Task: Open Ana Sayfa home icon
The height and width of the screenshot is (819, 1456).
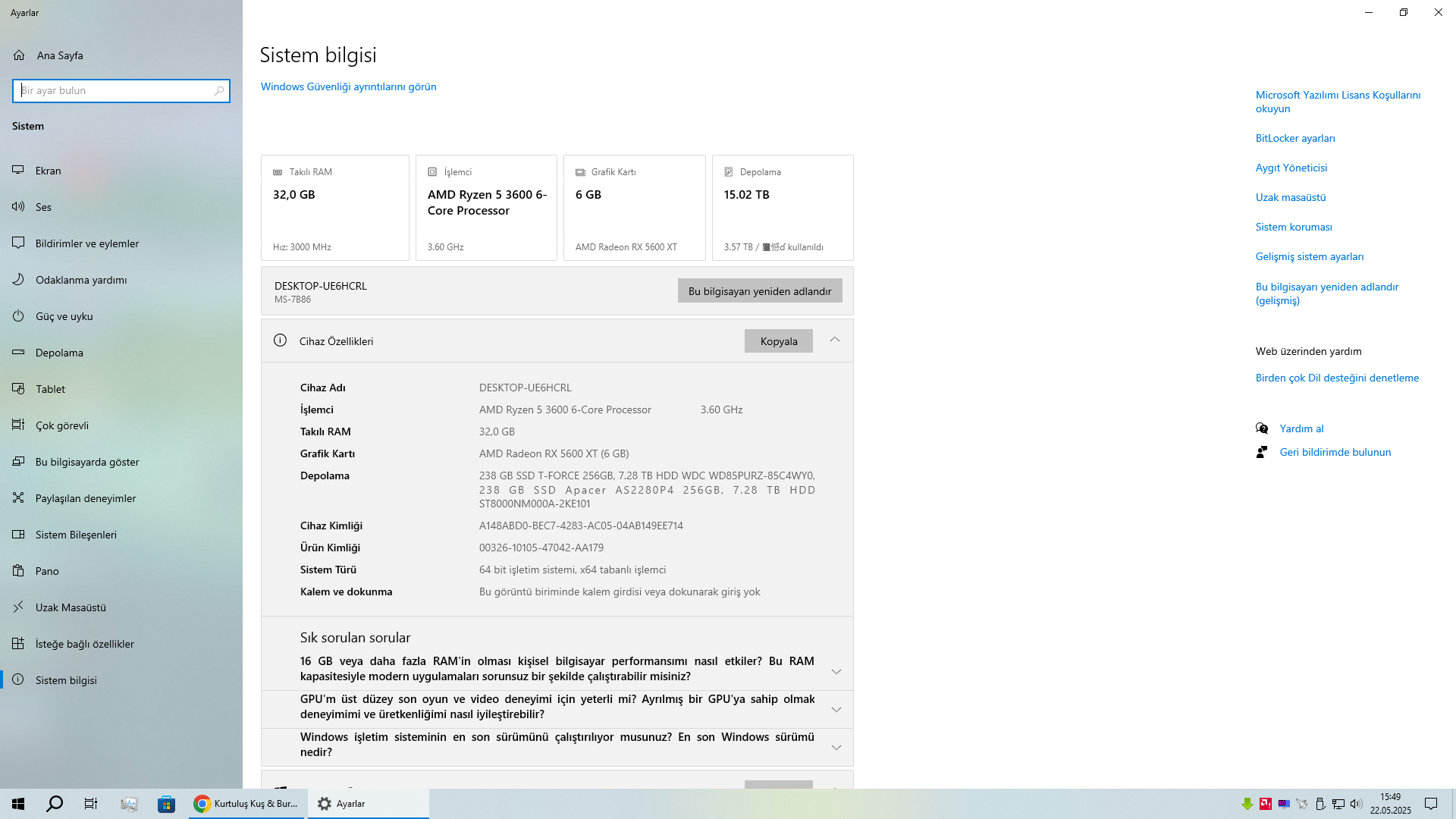Action: 19,55
